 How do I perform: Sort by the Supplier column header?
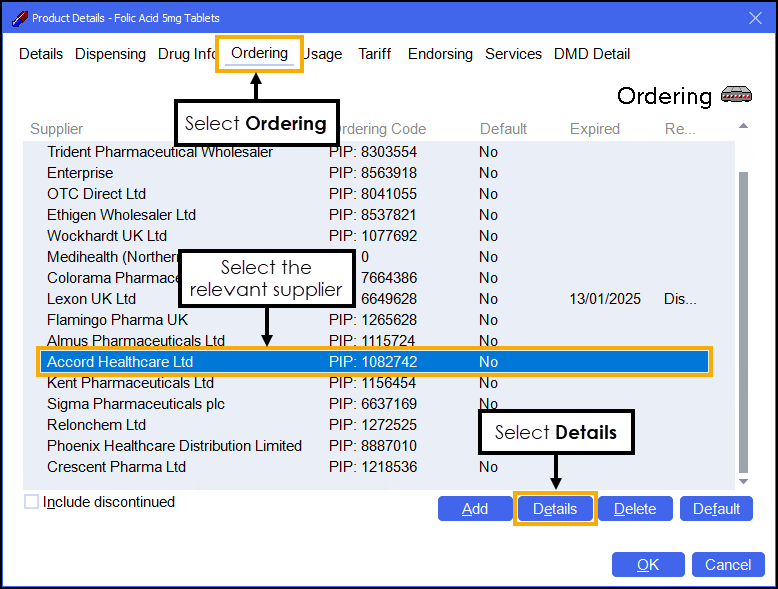coord(57,129)
